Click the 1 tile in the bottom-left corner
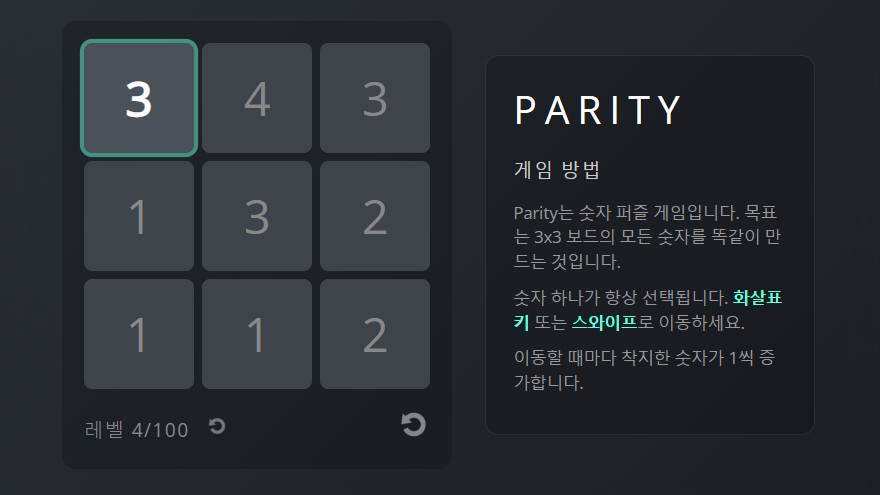The image size is (880, 495). 139,334
